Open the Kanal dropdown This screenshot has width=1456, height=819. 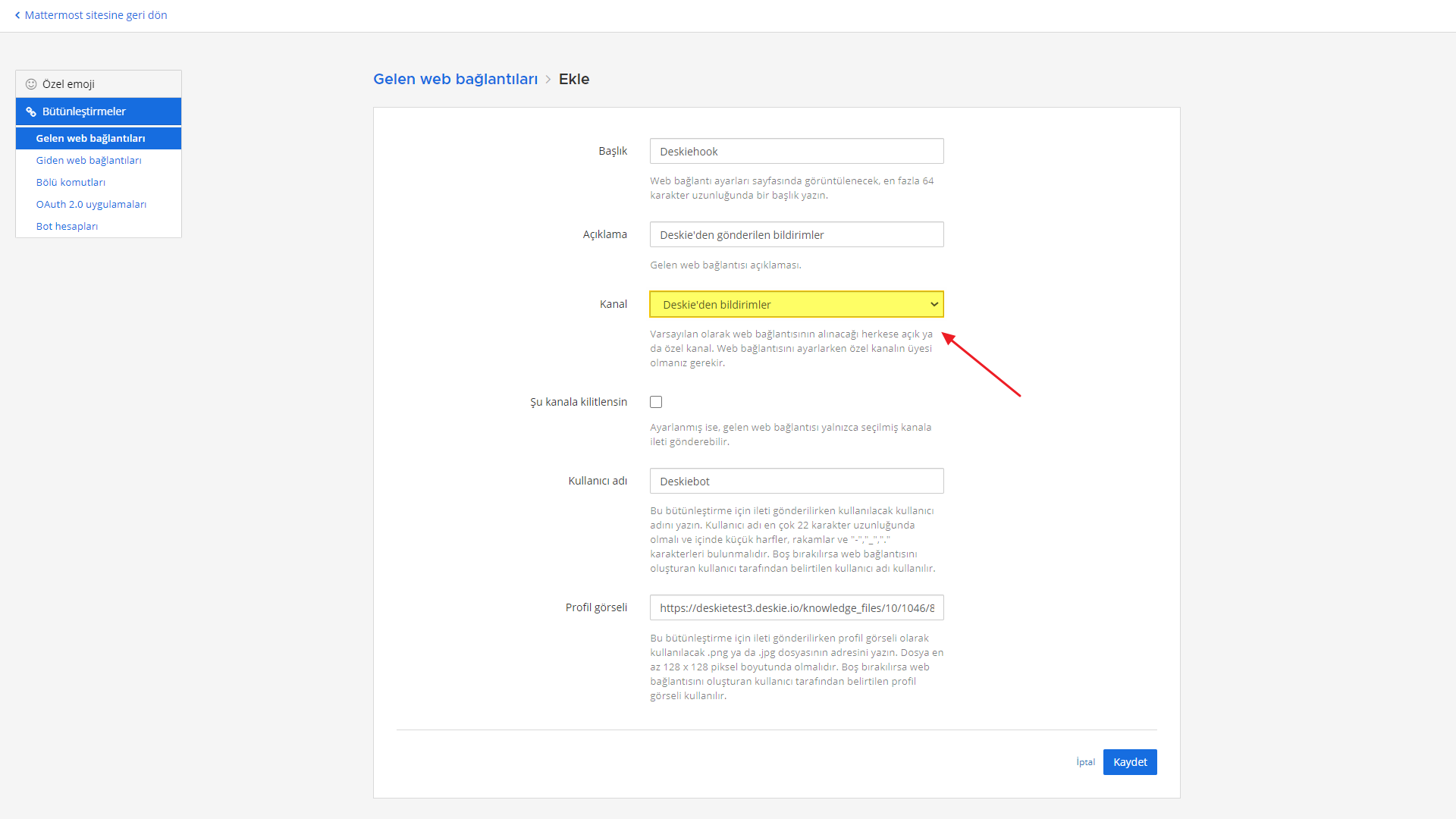tap(796, 304)
